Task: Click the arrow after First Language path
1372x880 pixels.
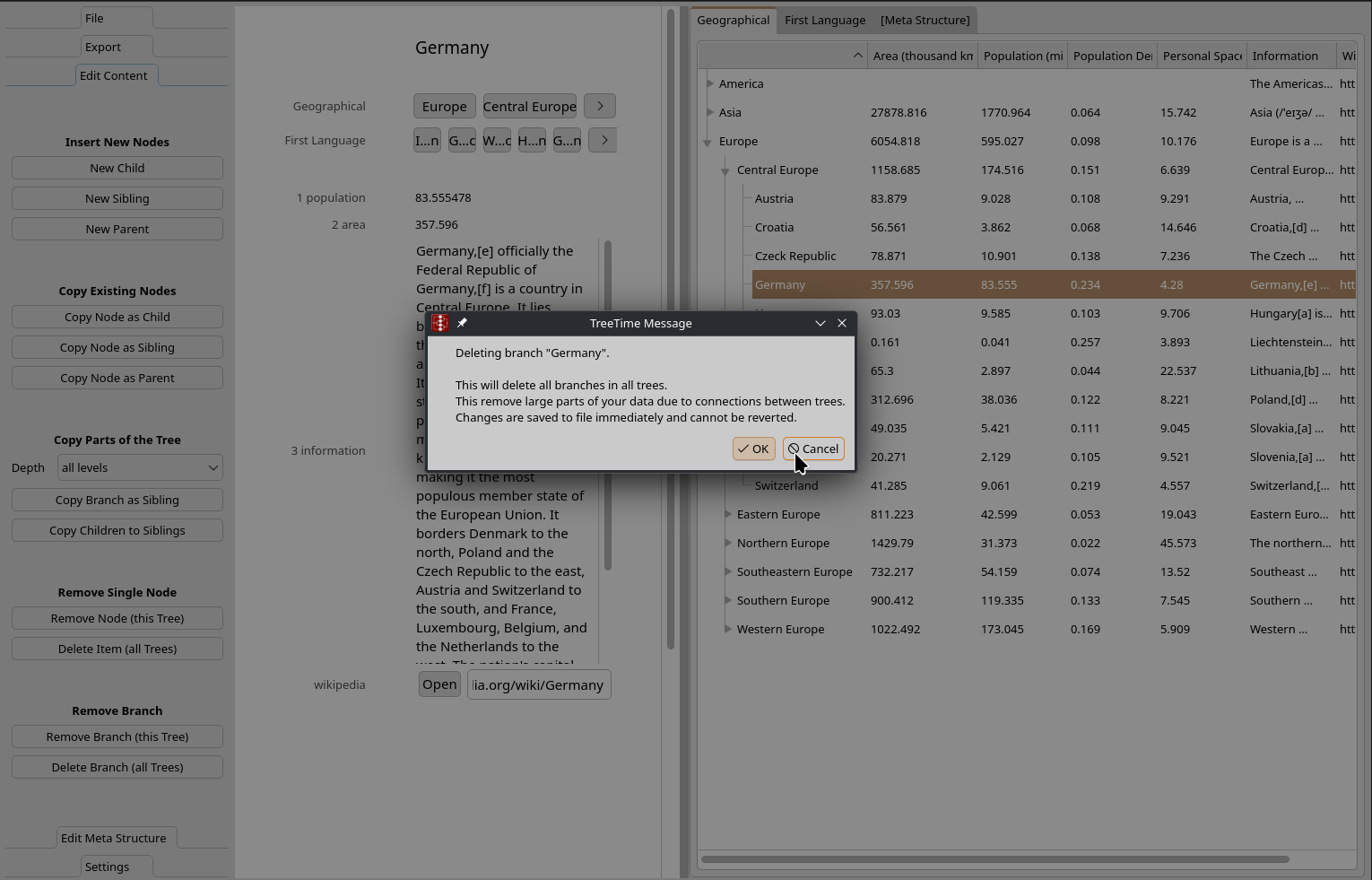Action: click(603, 140)
